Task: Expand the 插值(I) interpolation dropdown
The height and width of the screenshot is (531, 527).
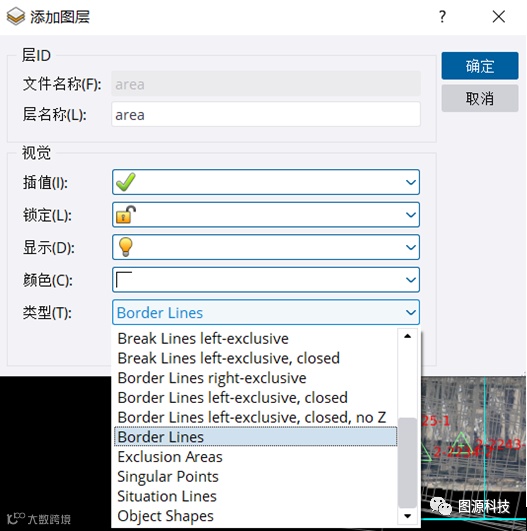Action: [266, 182]
